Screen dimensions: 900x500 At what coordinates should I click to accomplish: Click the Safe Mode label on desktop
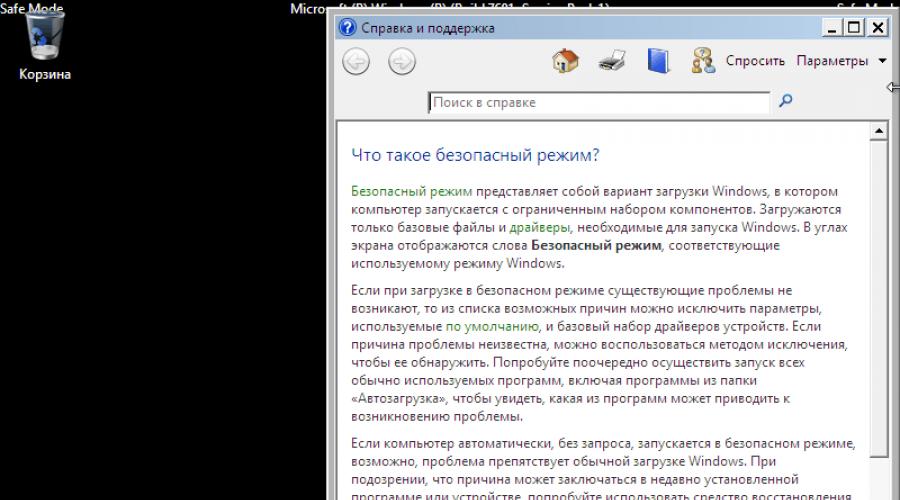click(32, 8)
